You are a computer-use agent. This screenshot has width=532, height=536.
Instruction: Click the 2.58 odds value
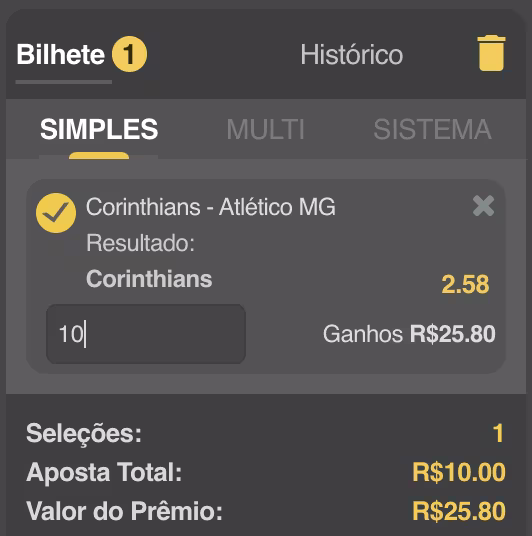click(x=465, y=284)
